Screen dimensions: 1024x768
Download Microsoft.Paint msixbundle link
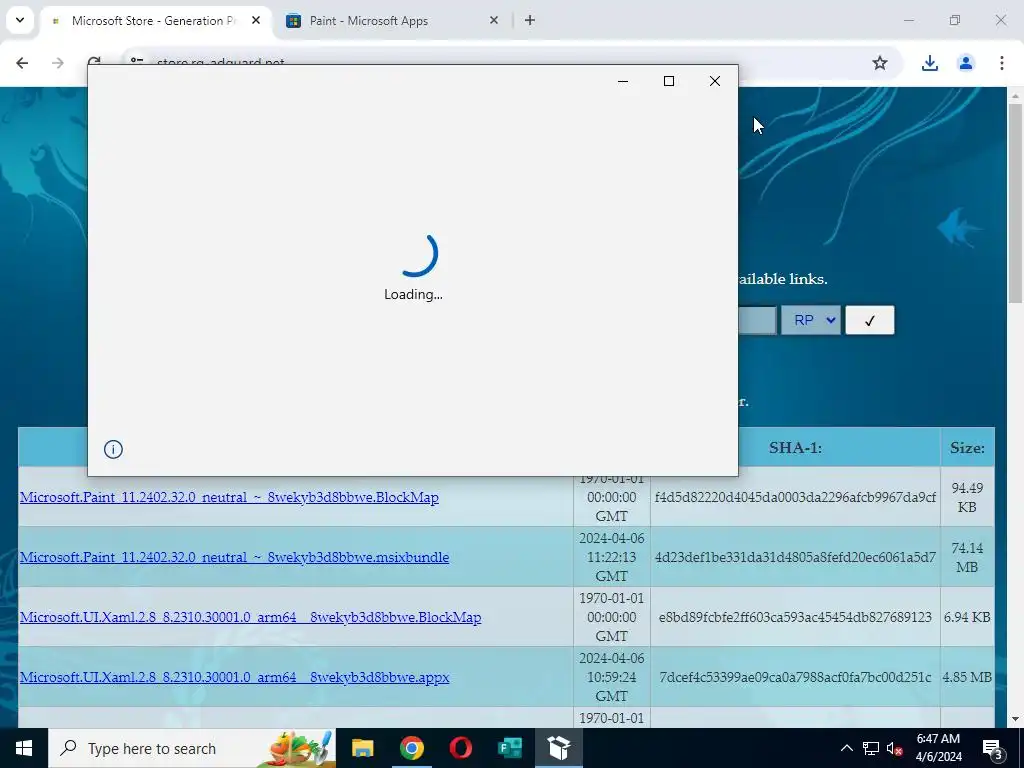tap(234, 557)
